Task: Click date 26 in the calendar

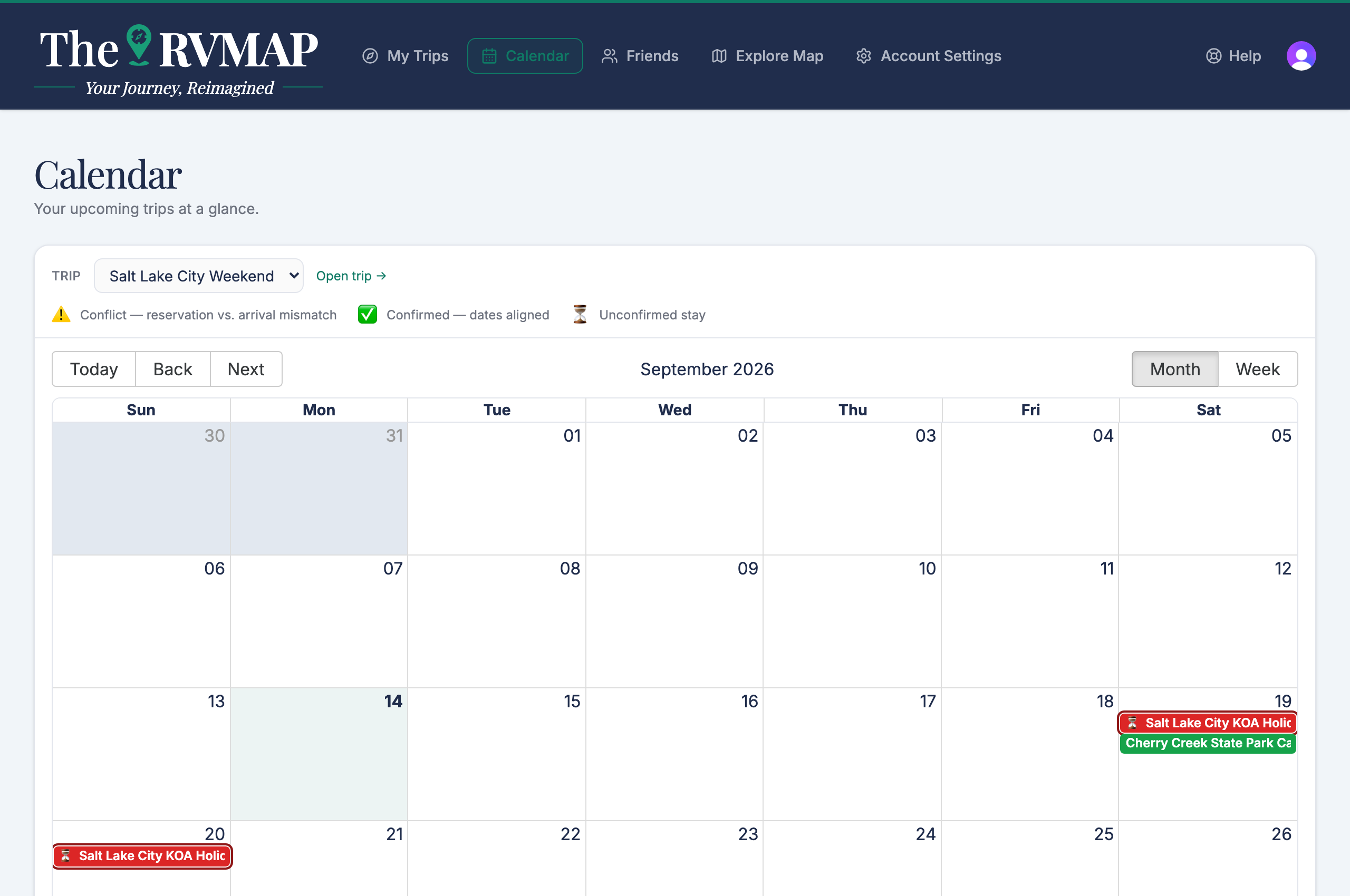Action: (x=1281, y=834)
